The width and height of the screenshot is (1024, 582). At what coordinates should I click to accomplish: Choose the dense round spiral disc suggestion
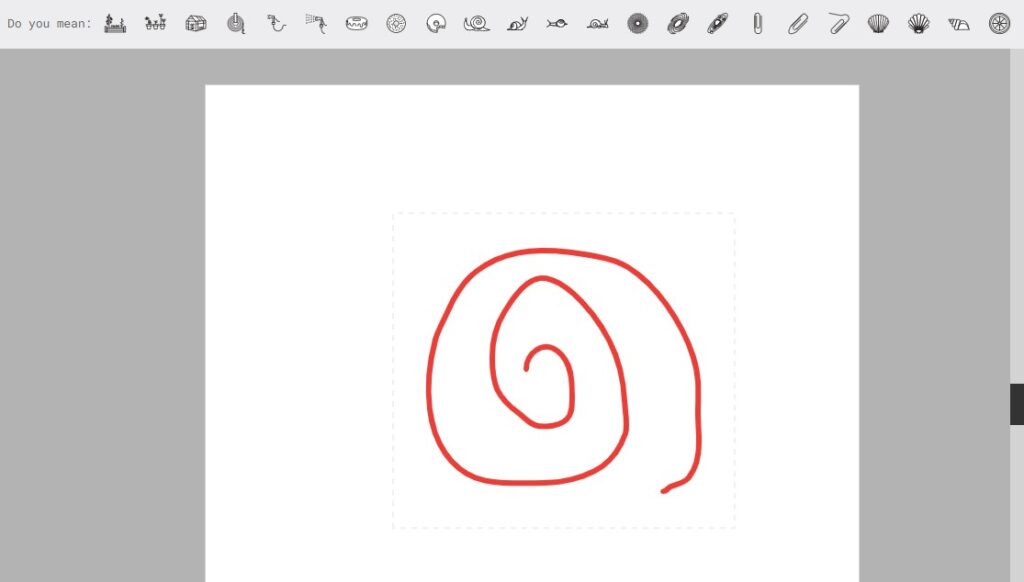pyautogui.click(x=637, y=24)
